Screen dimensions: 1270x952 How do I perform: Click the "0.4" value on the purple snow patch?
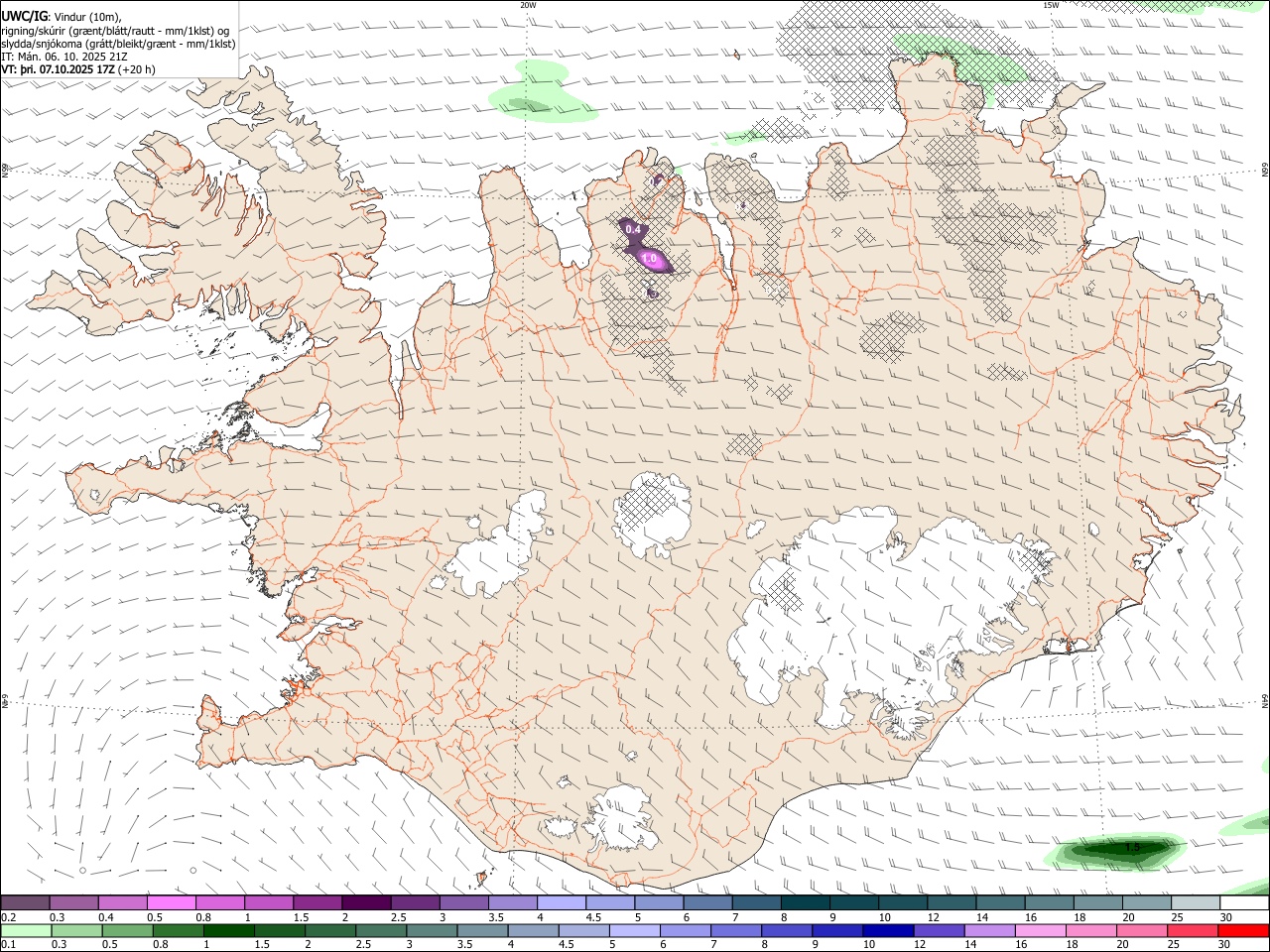(633, 230)
